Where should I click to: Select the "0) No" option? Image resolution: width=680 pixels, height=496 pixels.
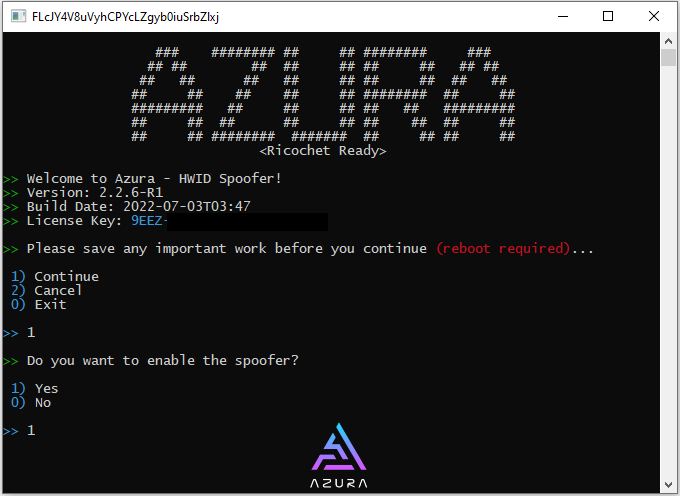click(31, 403)
